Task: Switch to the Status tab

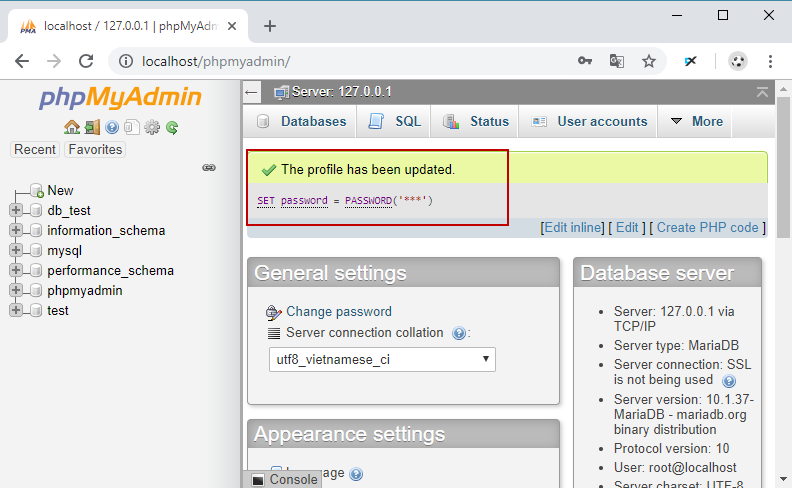Action: click(x=475, y=121)
